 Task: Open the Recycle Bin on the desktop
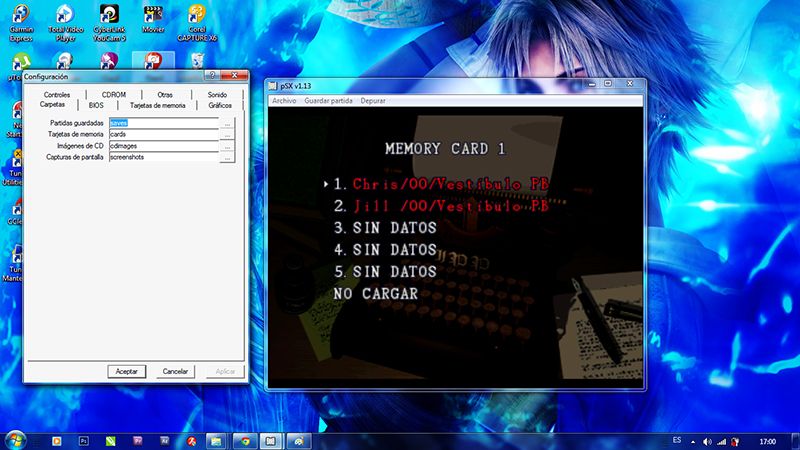click(197, 61)
